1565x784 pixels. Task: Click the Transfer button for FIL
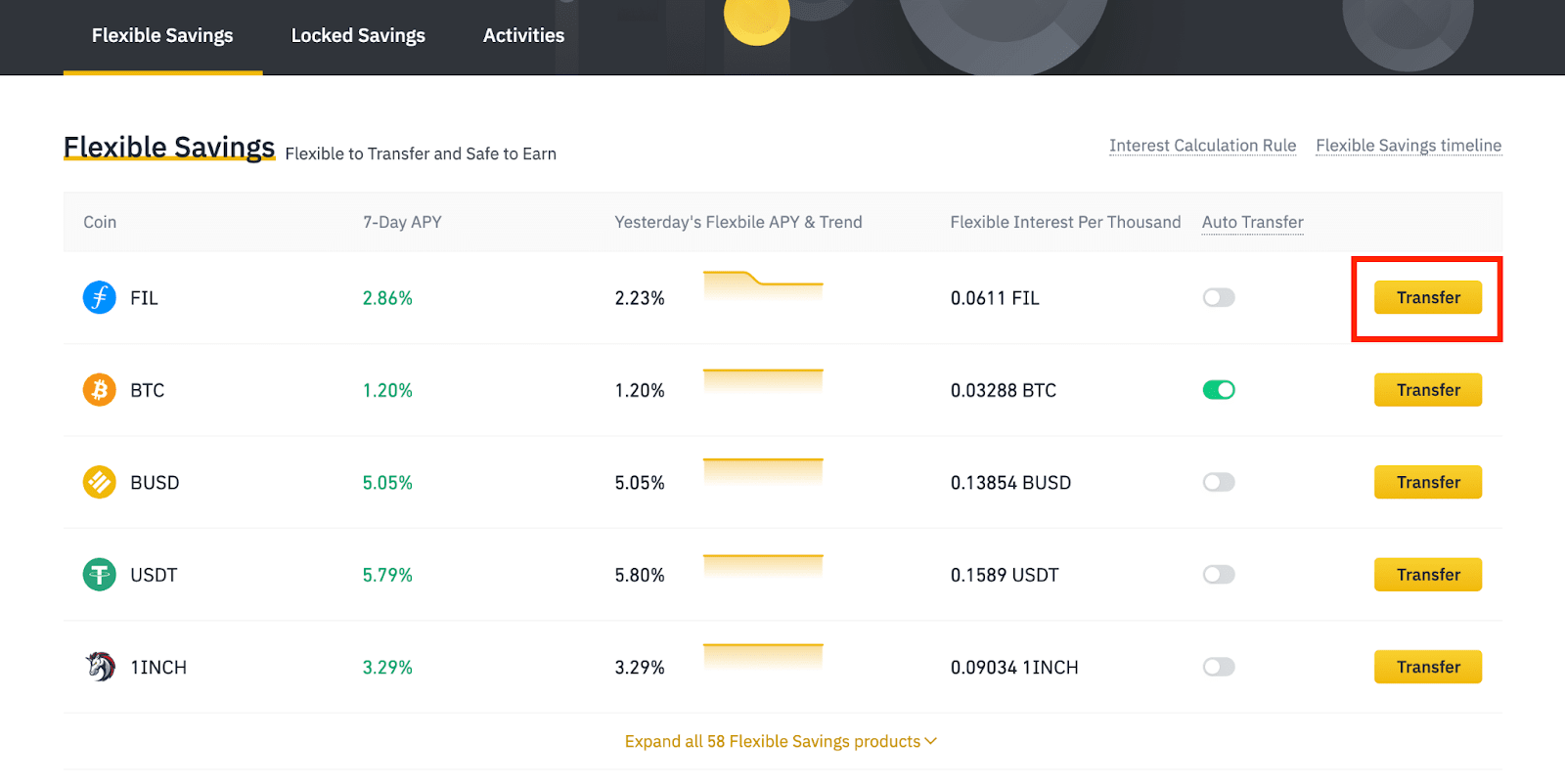click(1428, 297)
